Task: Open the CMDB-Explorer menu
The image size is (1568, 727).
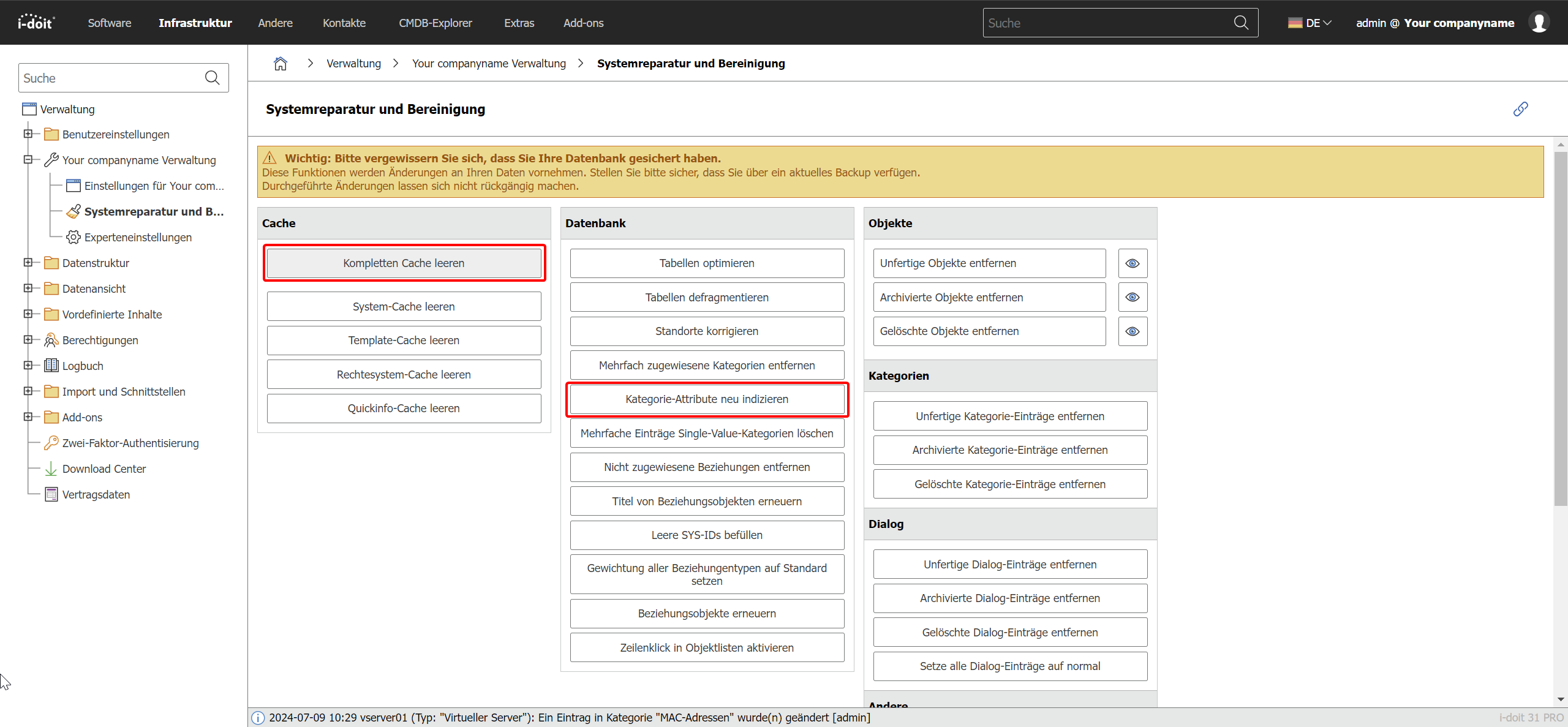Action: 435,23
